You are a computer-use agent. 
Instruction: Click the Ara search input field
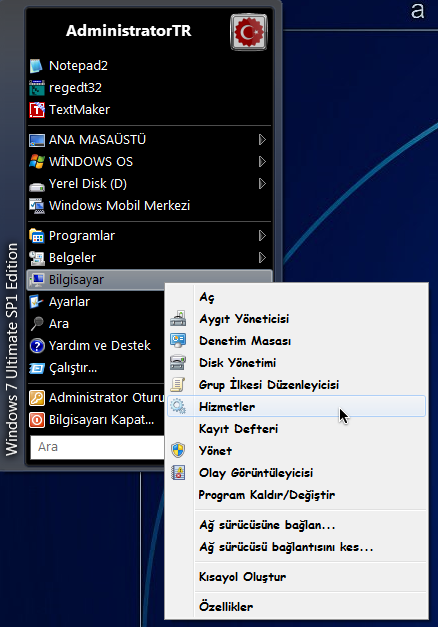pos(98,447)
